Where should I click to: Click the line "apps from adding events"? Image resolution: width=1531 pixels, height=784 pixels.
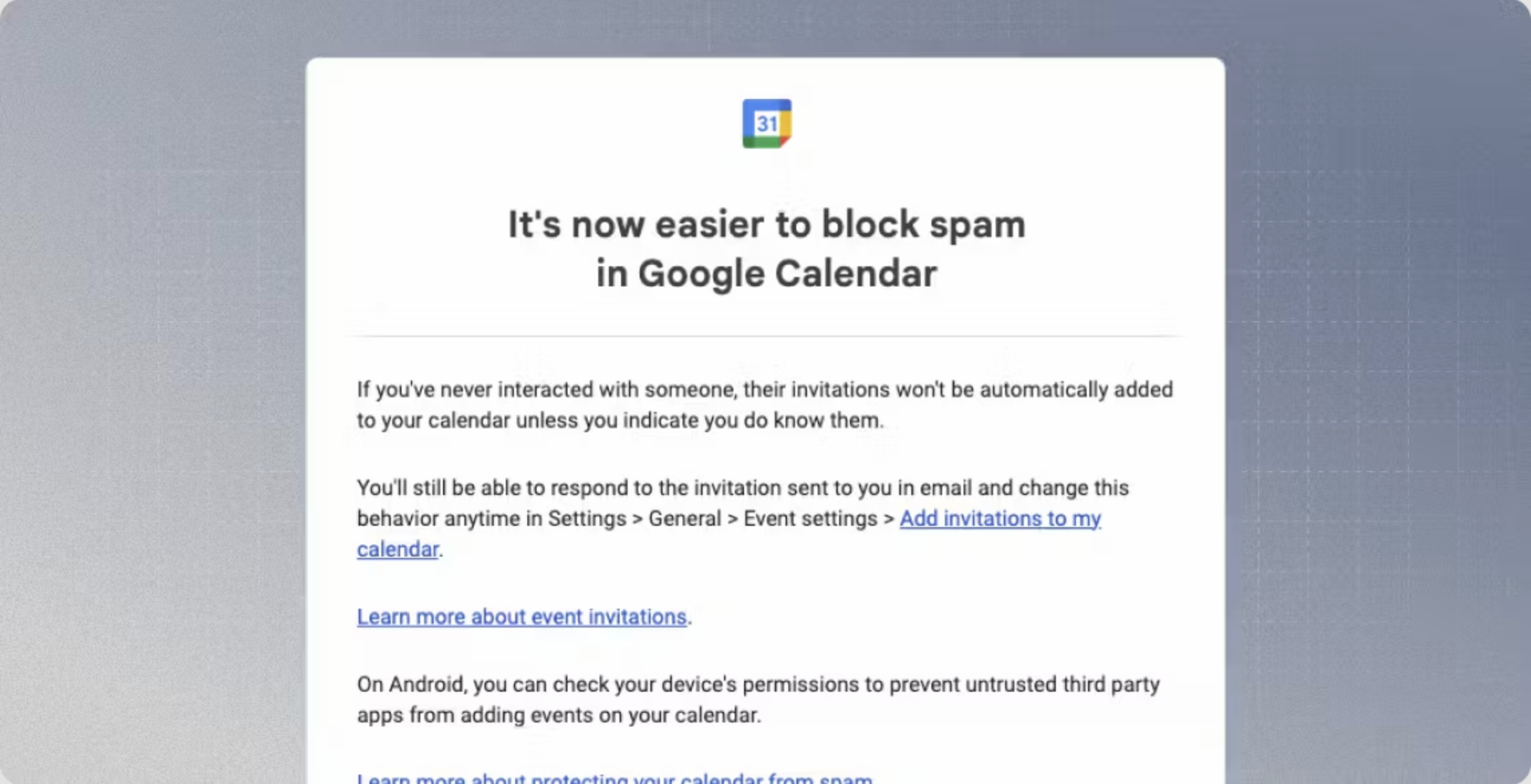click(559, 715)
